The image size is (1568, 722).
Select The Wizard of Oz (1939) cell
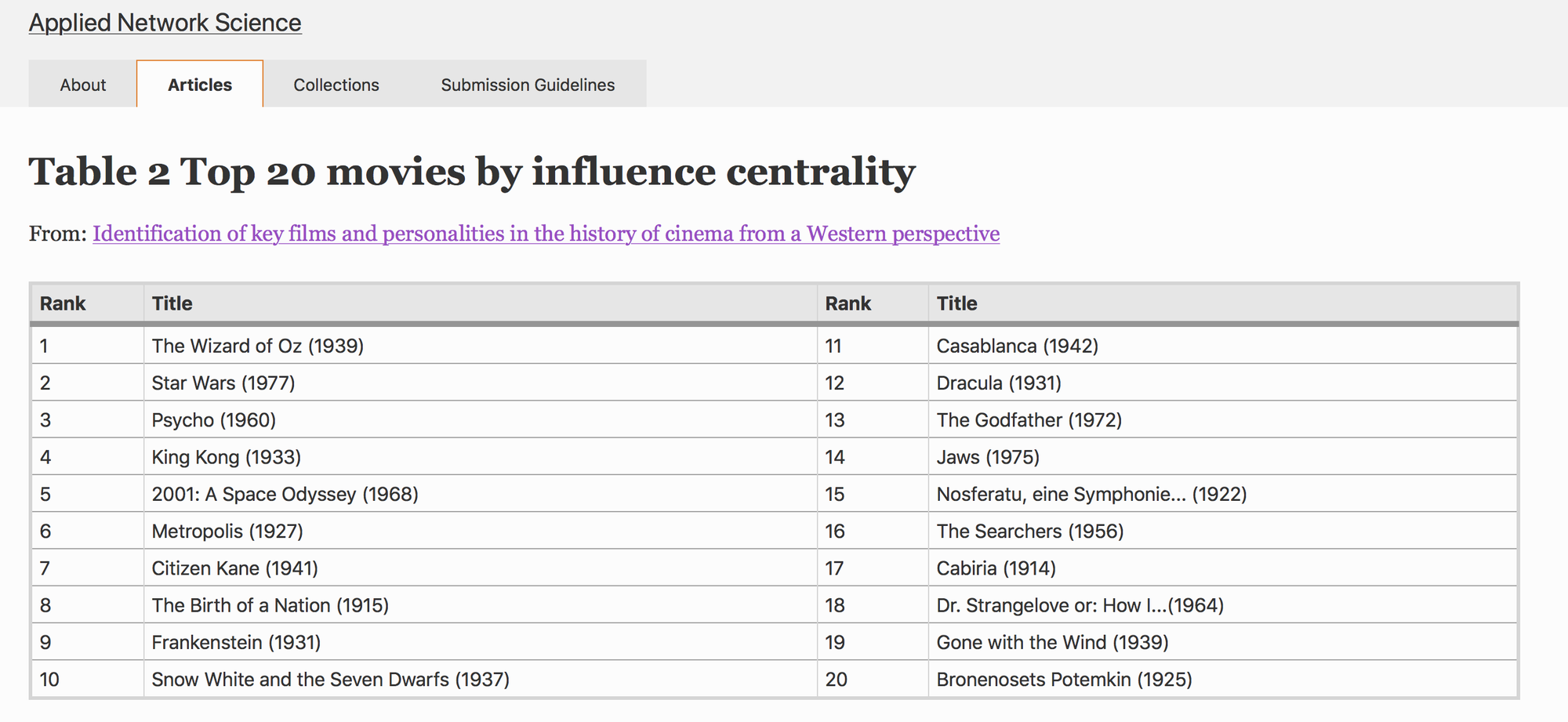pyautogui.click(x=480, y=346)
